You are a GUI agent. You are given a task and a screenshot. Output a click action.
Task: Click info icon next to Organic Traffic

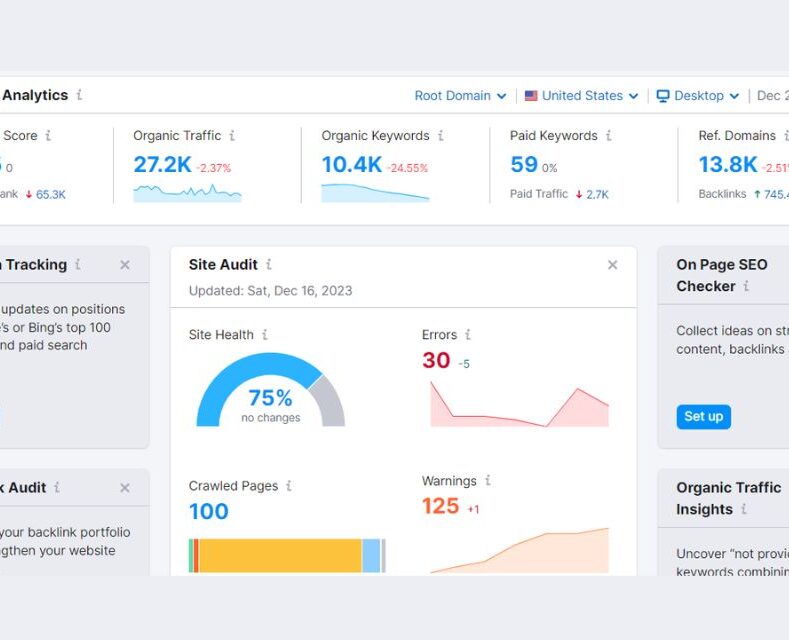click(x=232, y=136)
